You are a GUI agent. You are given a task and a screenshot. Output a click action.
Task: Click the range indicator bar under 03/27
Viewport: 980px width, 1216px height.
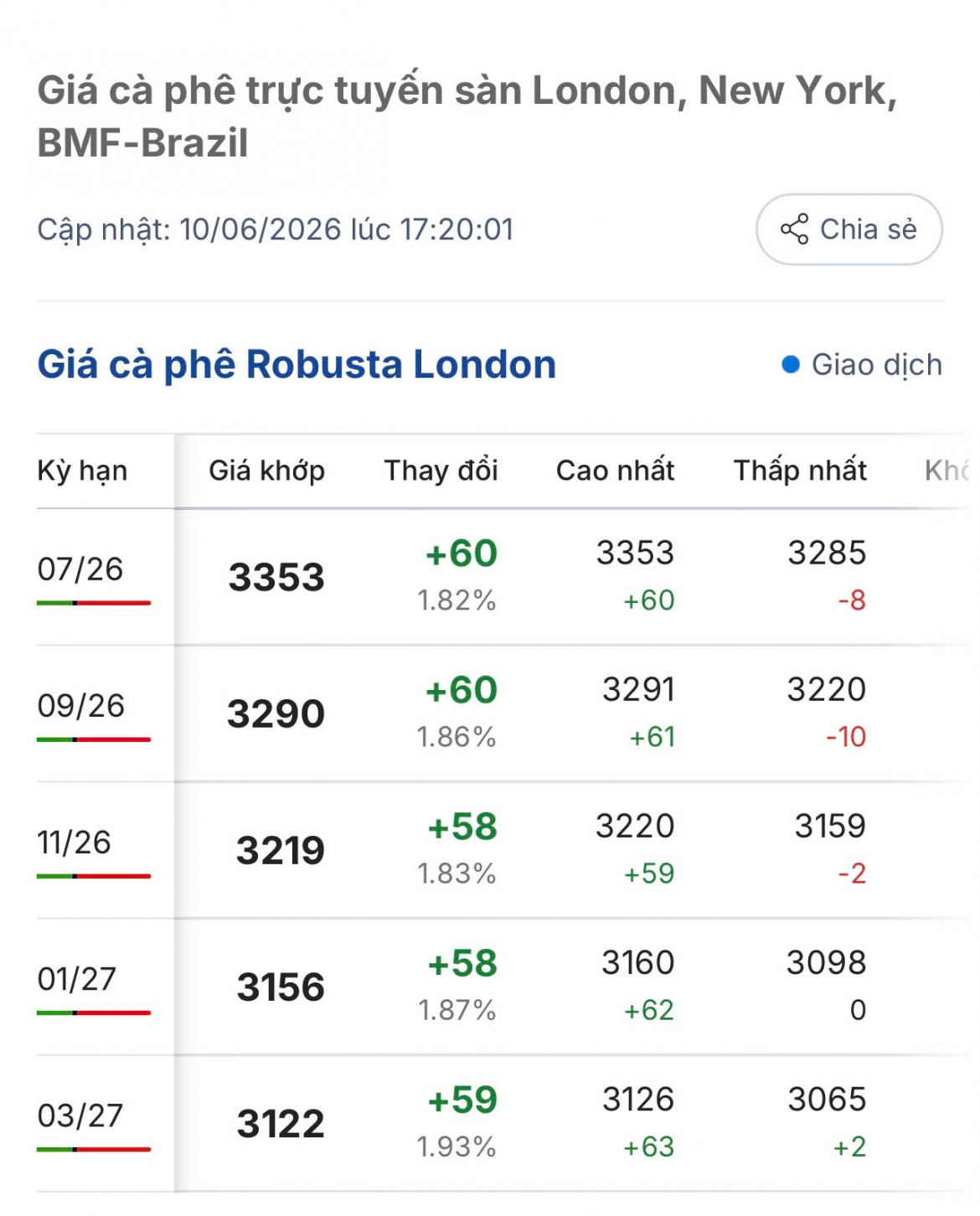[94, 1149]
